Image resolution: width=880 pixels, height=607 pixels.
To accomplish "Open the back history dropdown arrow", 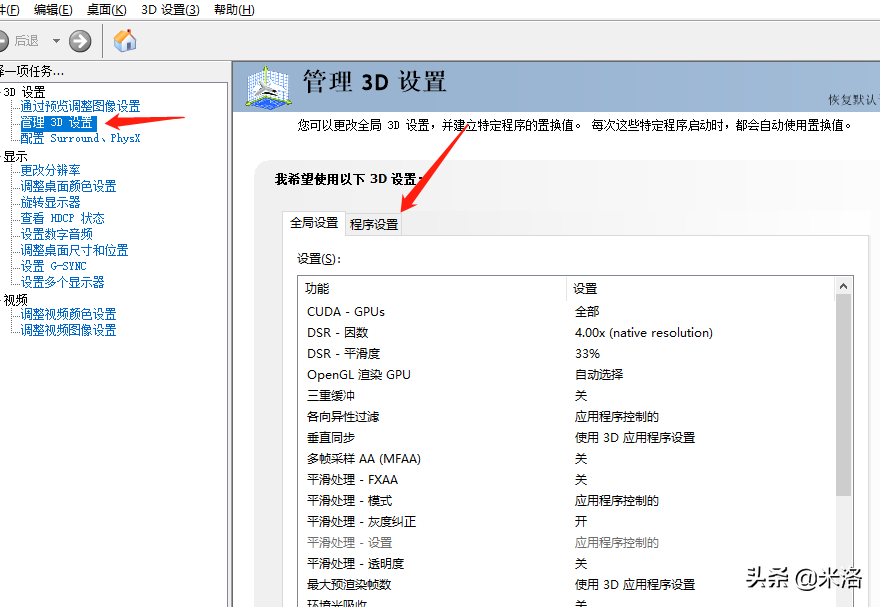I will point(56,41).
